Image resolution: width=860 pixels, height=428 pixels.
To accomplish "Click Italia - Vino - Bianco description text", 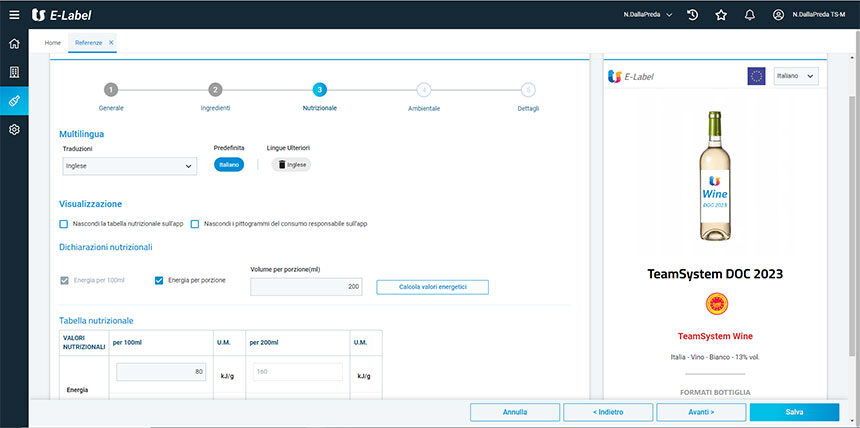I will pyautogui.click(x=715, y=357).
